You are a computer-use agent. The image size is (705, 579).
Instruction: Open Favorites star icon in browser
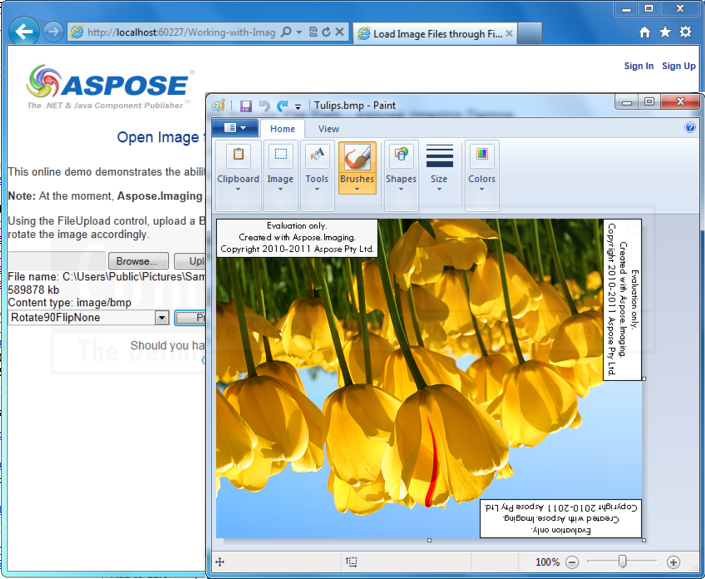[665, 32]
